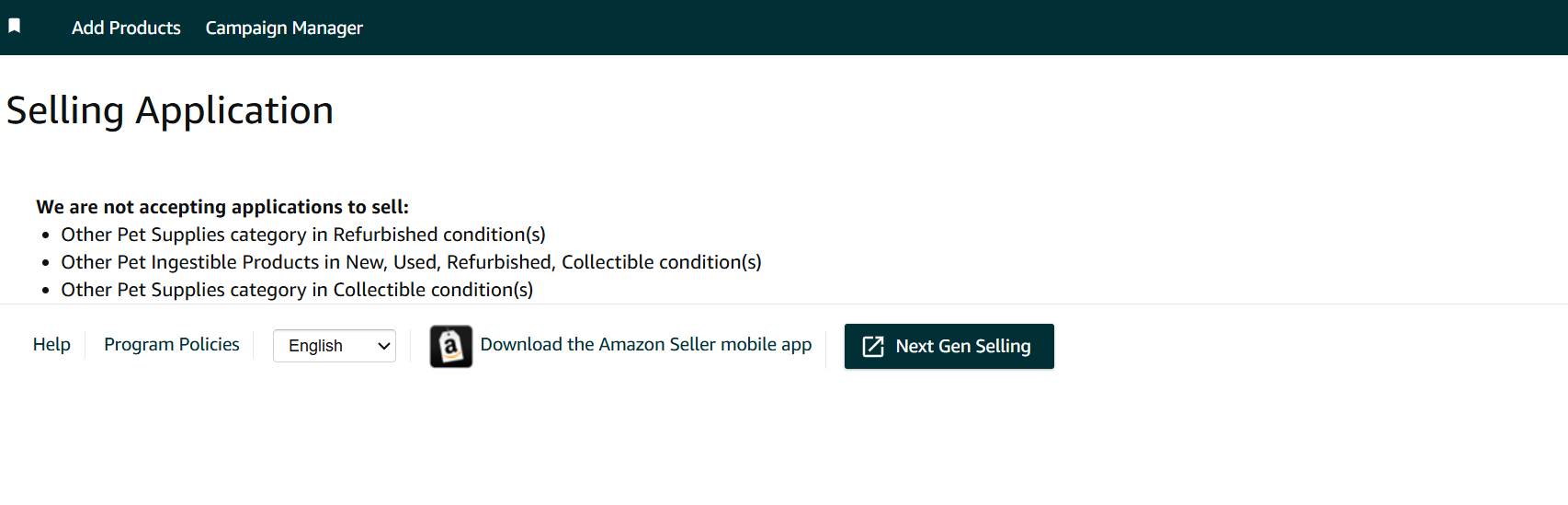The width and height of the screenshot is (1568, 505).
Task: Click the external-link icon on Next Gen Selling
Action: point(873,346)
